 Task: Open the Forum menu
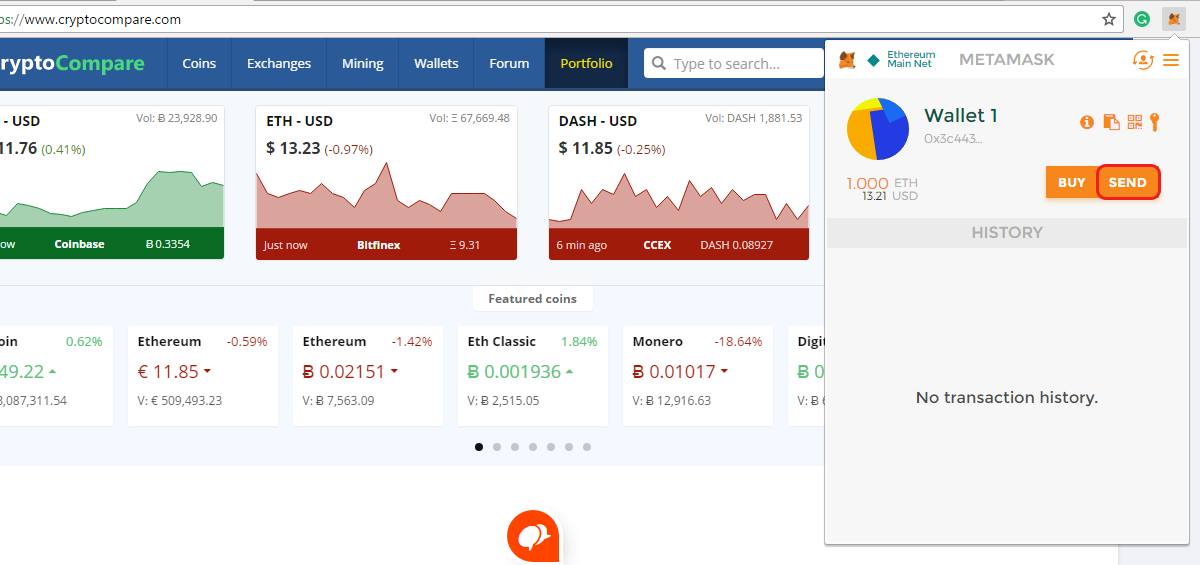(509, 63)
